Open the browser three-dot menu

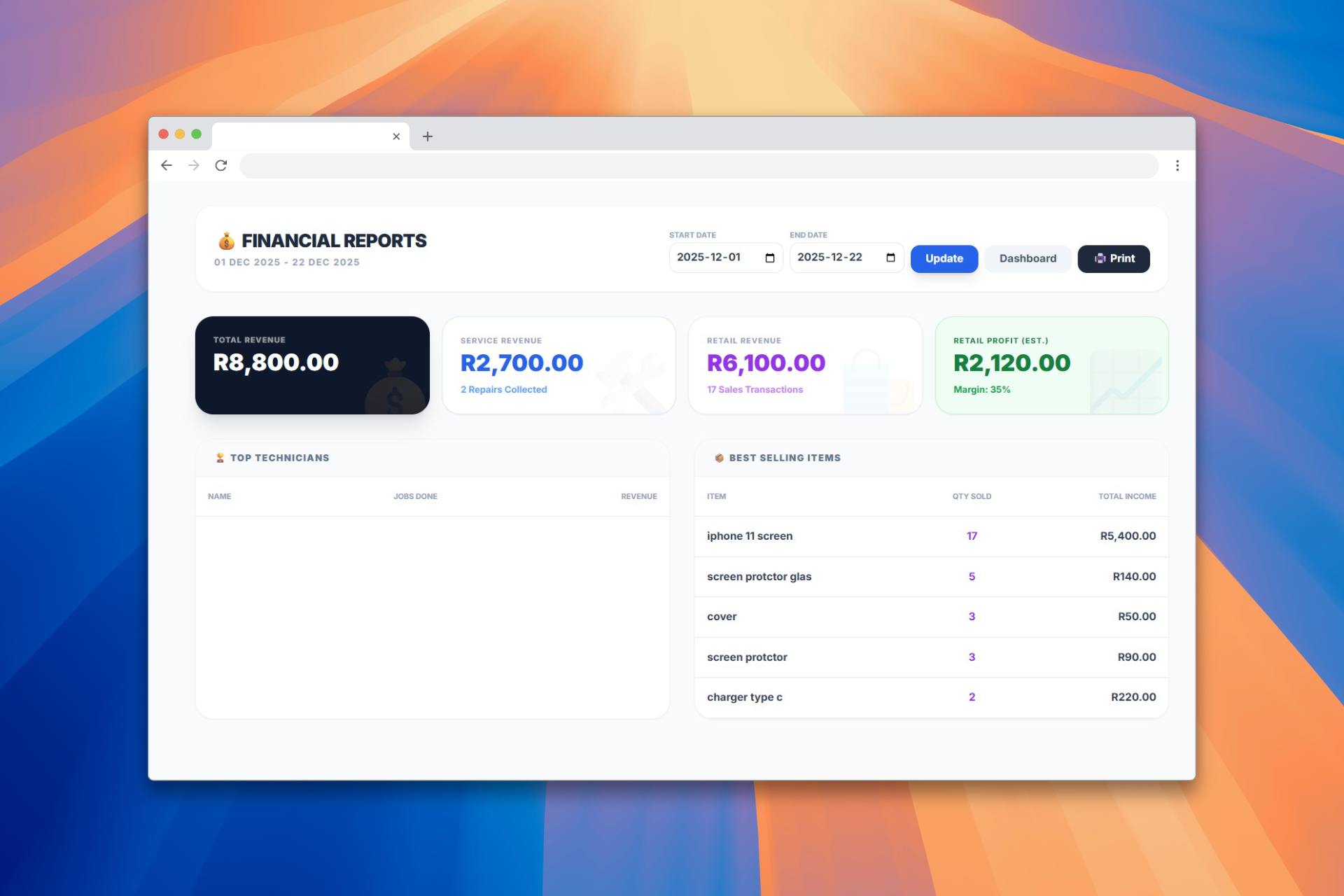pyautogui.click(x=1177, y=165)
